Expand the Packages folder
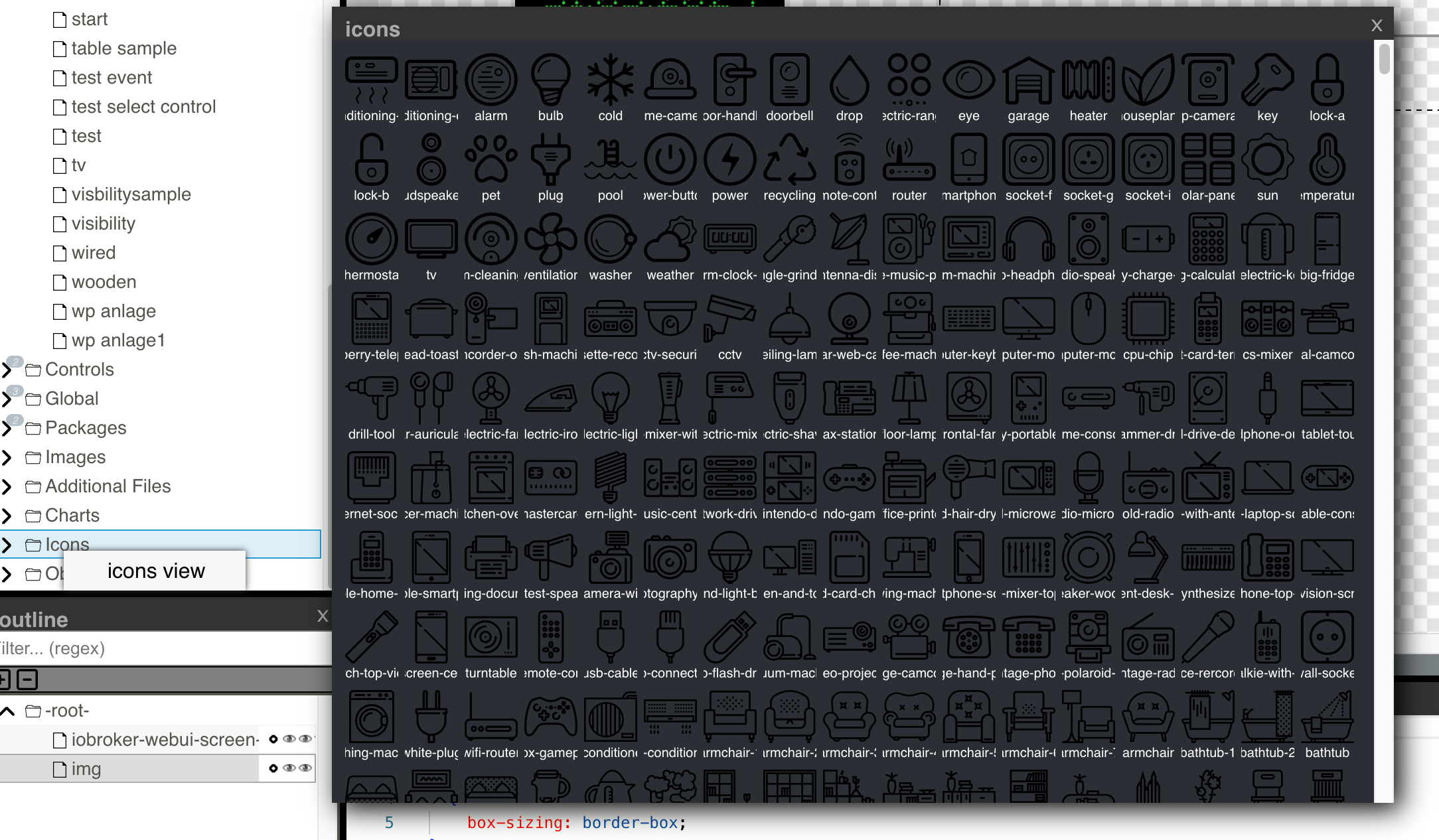 pos(7,428)
